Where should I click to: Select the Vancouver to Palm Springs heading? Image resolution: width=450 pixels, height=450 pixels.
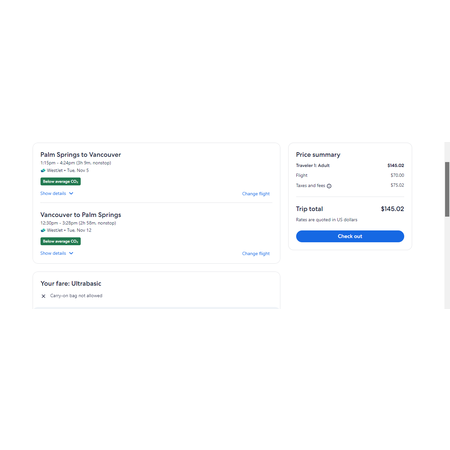point(81,215)
